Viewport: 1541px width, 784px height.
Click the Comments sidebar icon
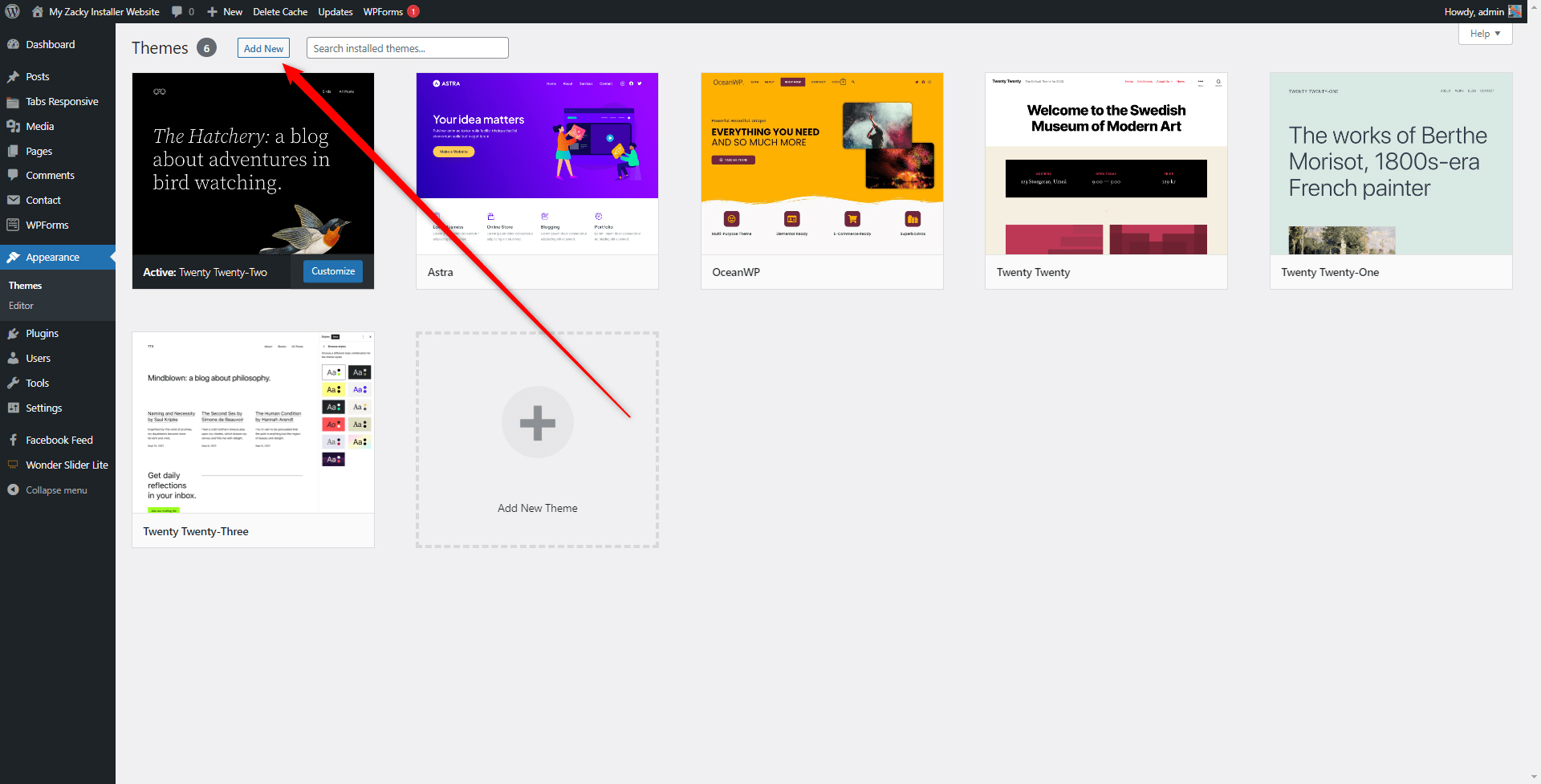pyautogui.click(x=13, y=175)
